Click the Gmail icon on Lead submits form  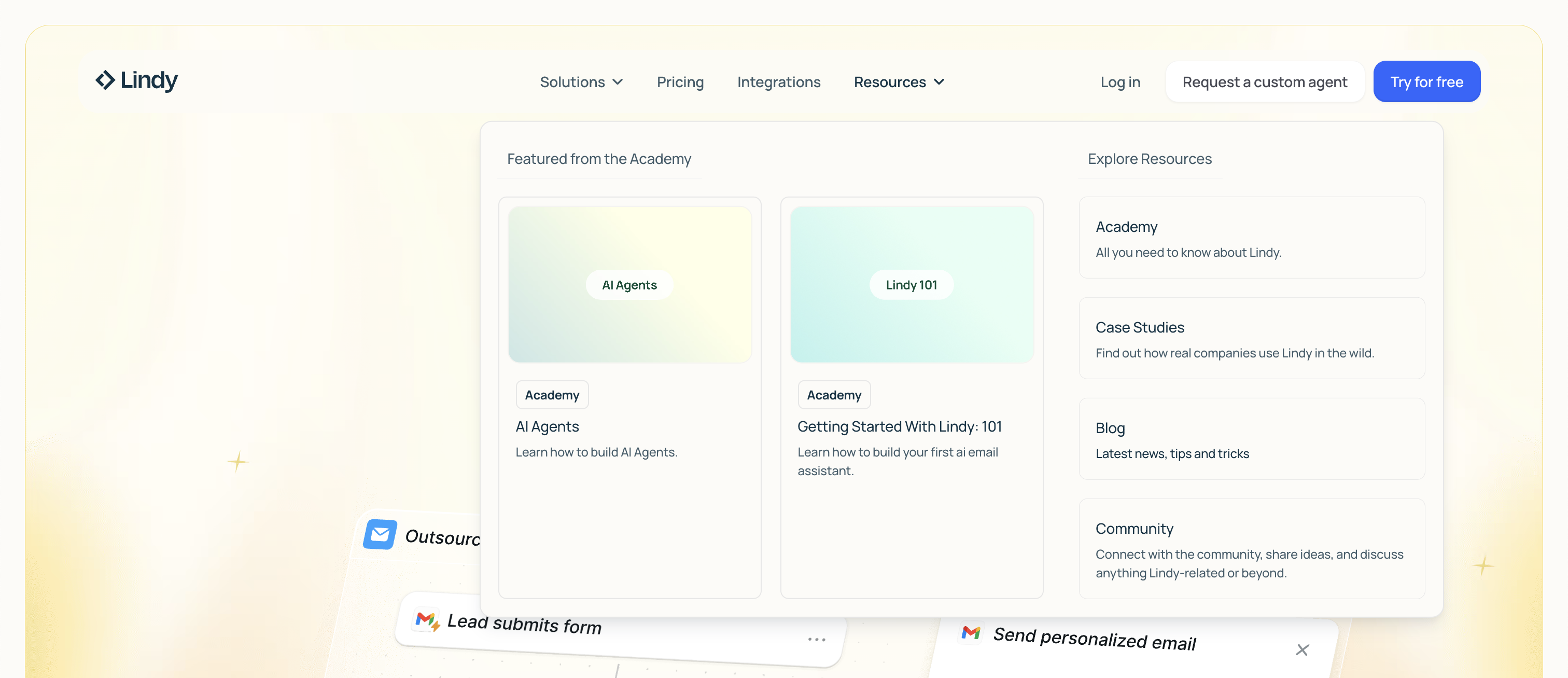[426, 620]
